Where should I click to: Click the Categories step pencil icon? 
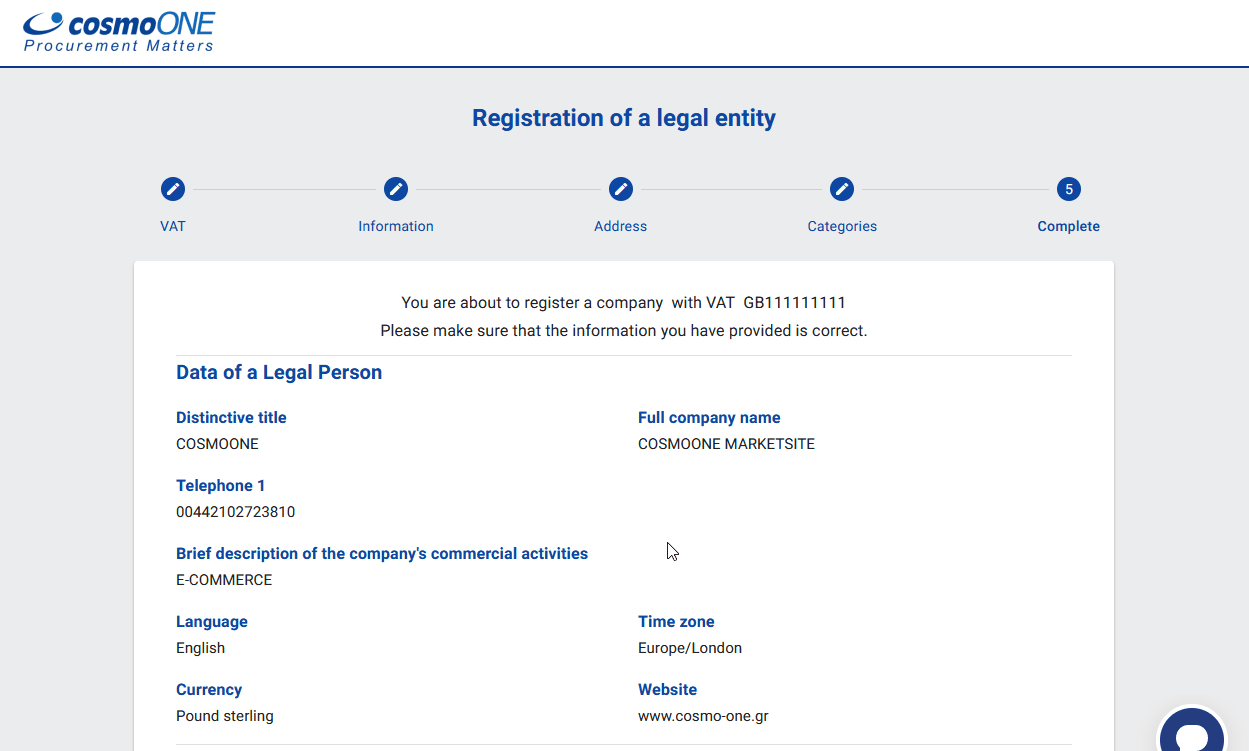842,189
